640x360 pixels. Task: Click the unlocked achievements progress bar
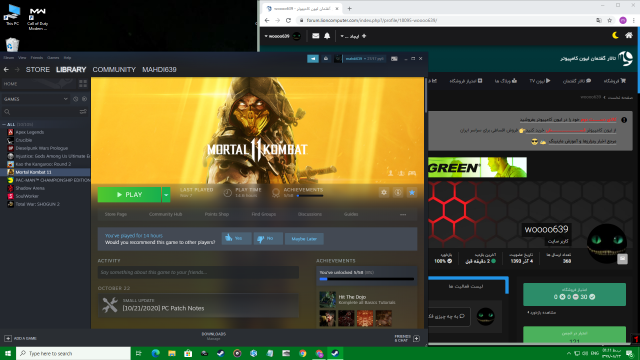367,279
